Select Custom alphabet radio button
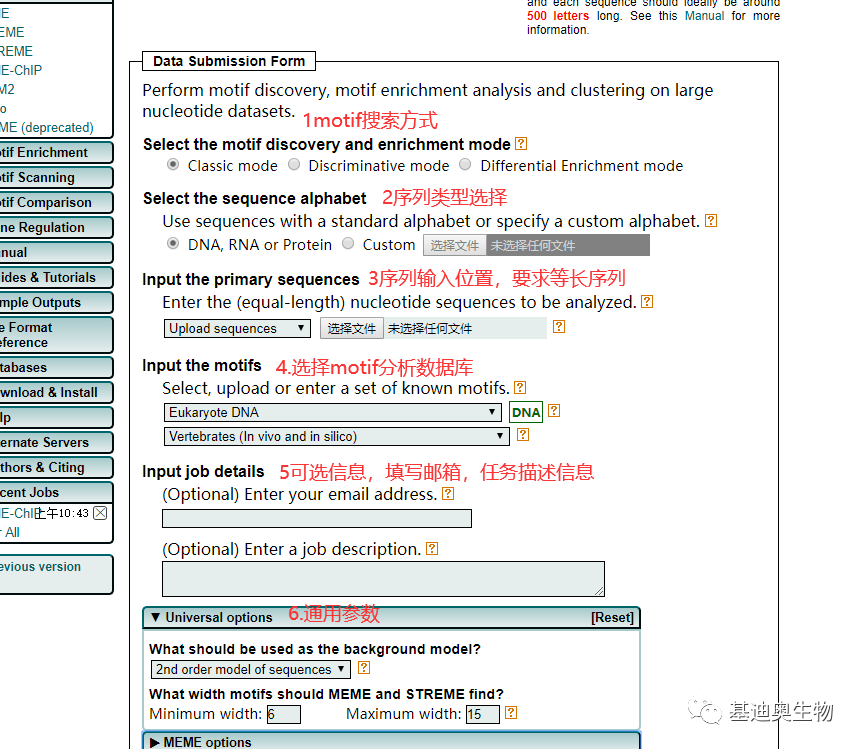Viewport: 861px width, 749px height. [348, 243]
